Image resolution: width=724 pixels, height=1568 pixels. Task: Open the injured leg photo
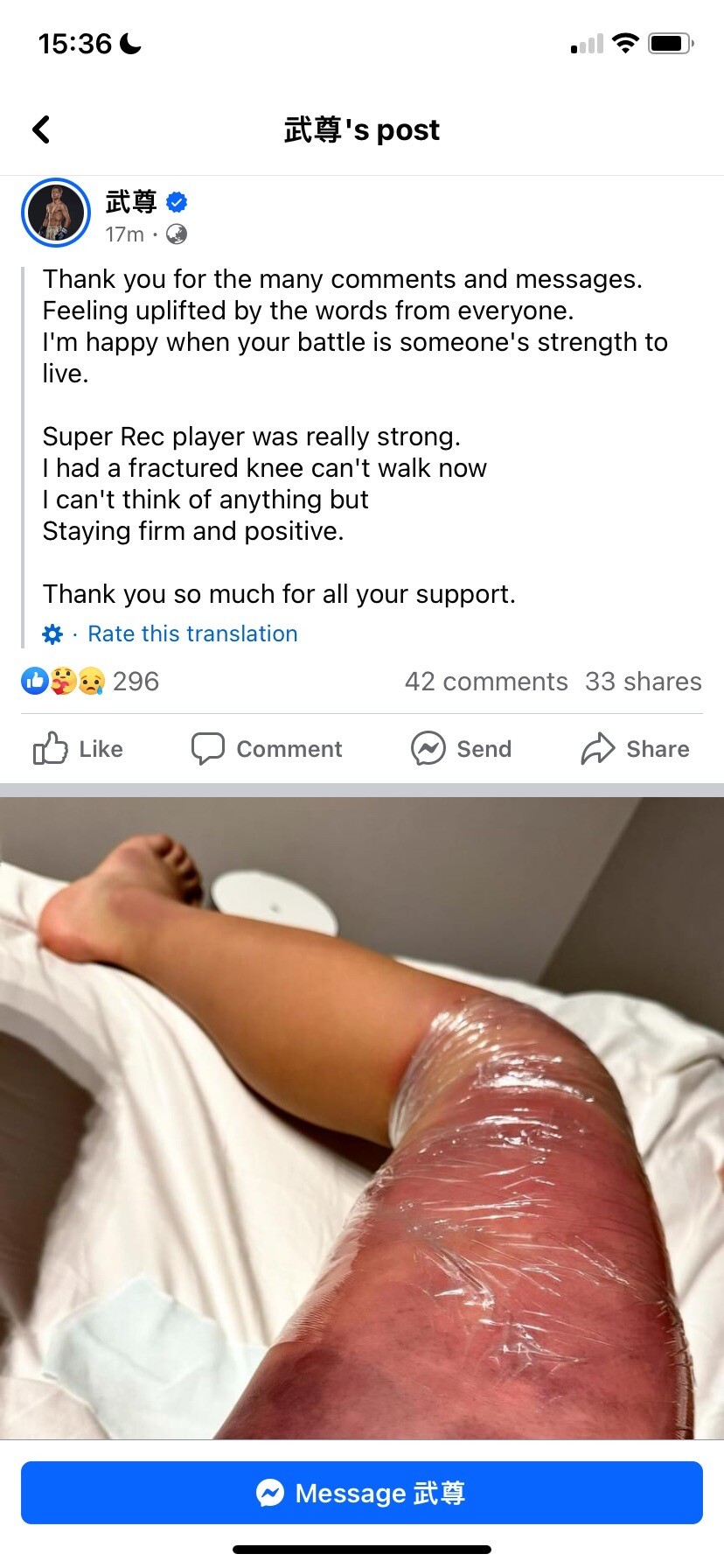[x=362, y=1117]
